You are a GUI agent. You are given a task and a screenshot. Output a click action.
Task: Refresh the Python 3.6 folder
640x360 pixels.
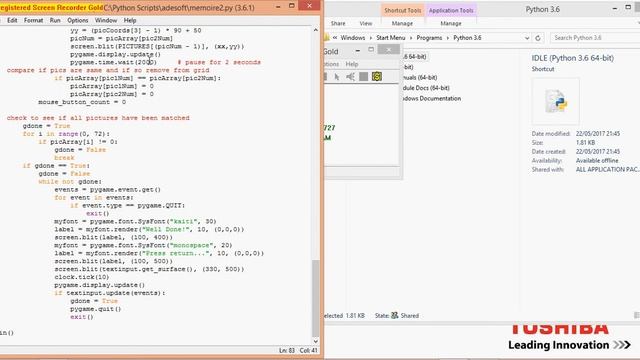pyautogui.click(x=538, y=38)
